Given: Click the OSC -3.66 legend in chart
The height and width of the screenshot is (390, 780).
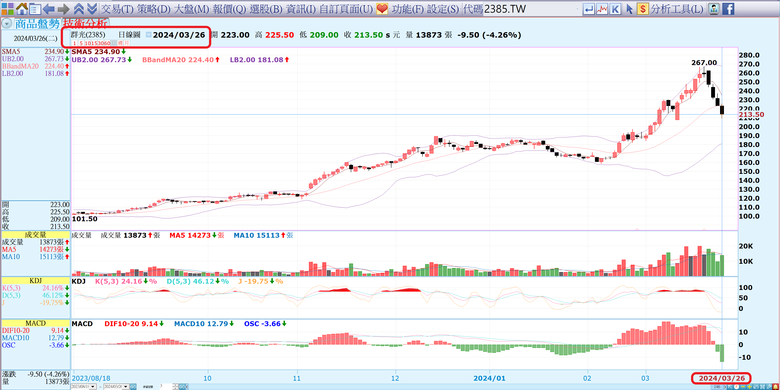Looking at the screenshot, I should [x=265, y=324].
